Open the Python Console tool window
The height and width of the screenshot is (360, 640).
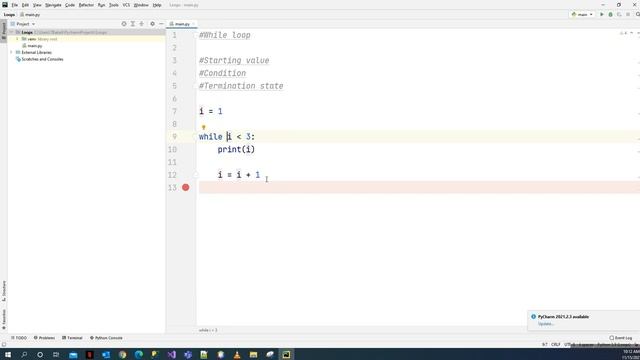pos(106,338)
